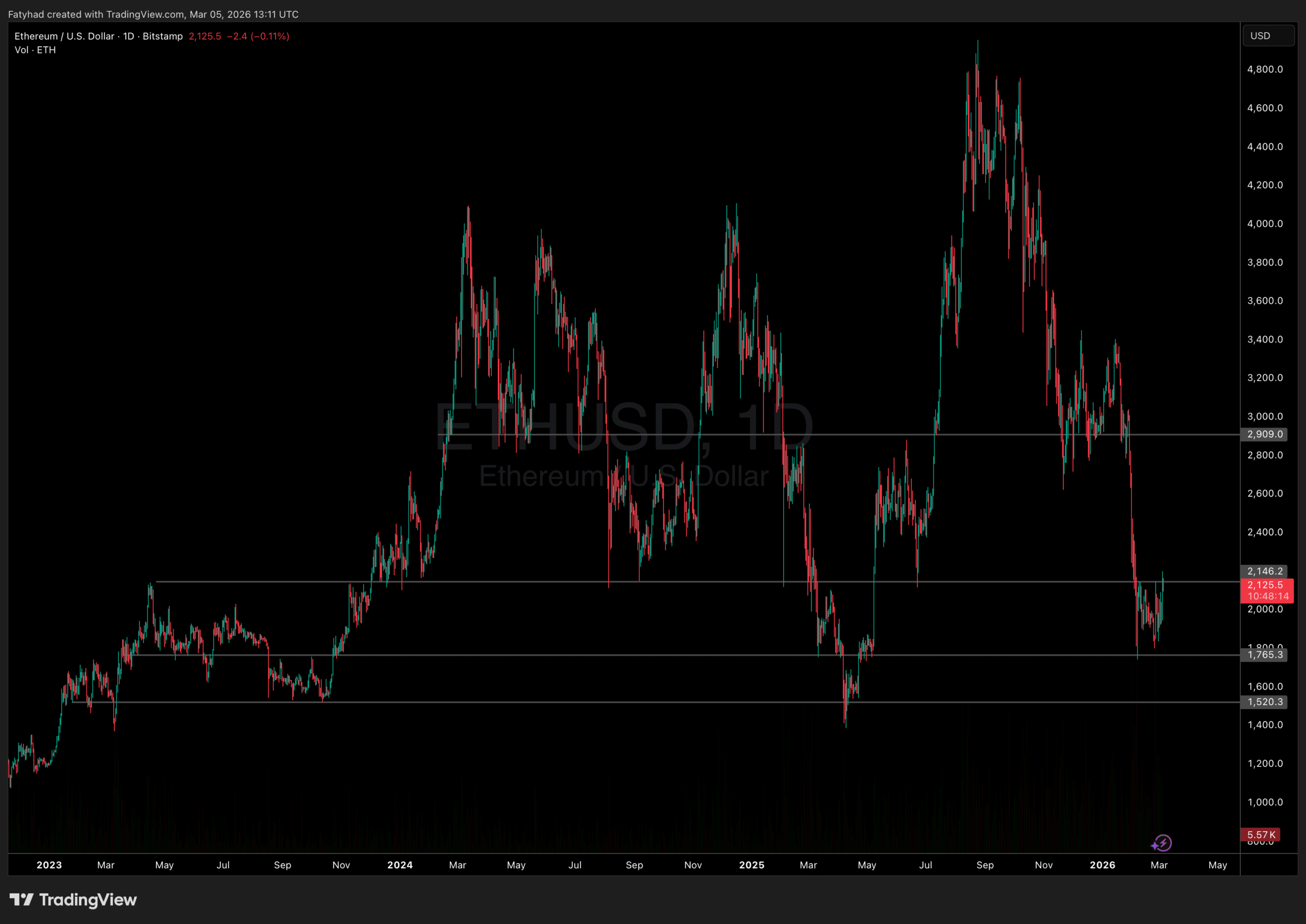
Task: Select the 1,765.3 horizontal line price label
Action: (x=1265, y=654)
